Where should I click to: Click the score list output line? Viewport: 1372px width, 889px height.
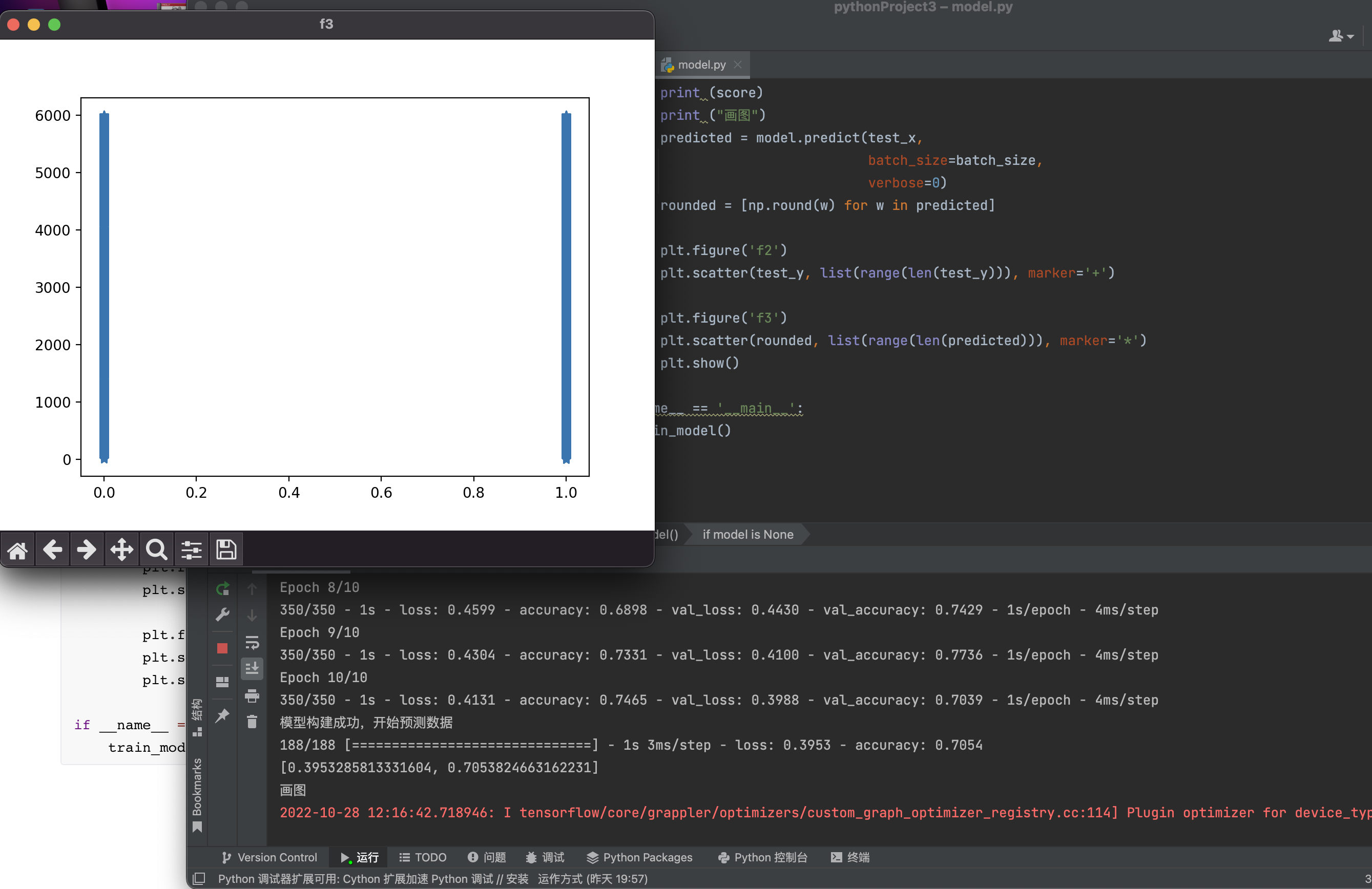click(439, 768)
